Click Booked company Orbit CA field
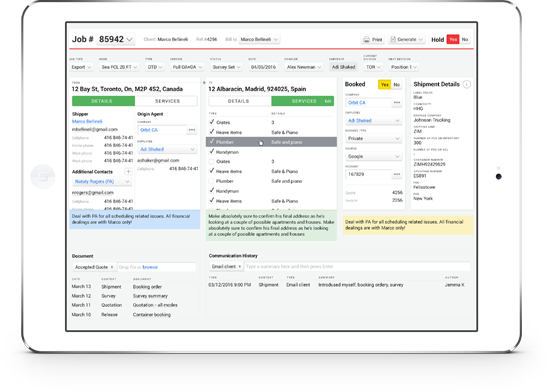This screenshot has height=391, width=547. click(x=368, y=103)
